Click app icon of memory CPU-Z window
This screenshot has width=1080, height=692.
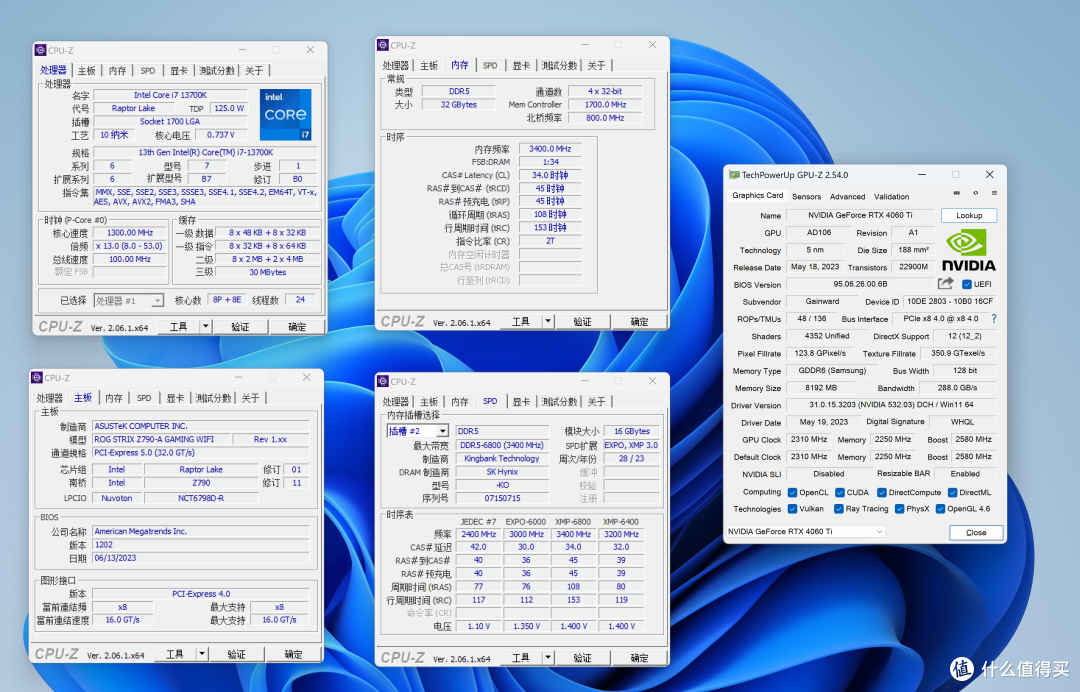(383, 45)
